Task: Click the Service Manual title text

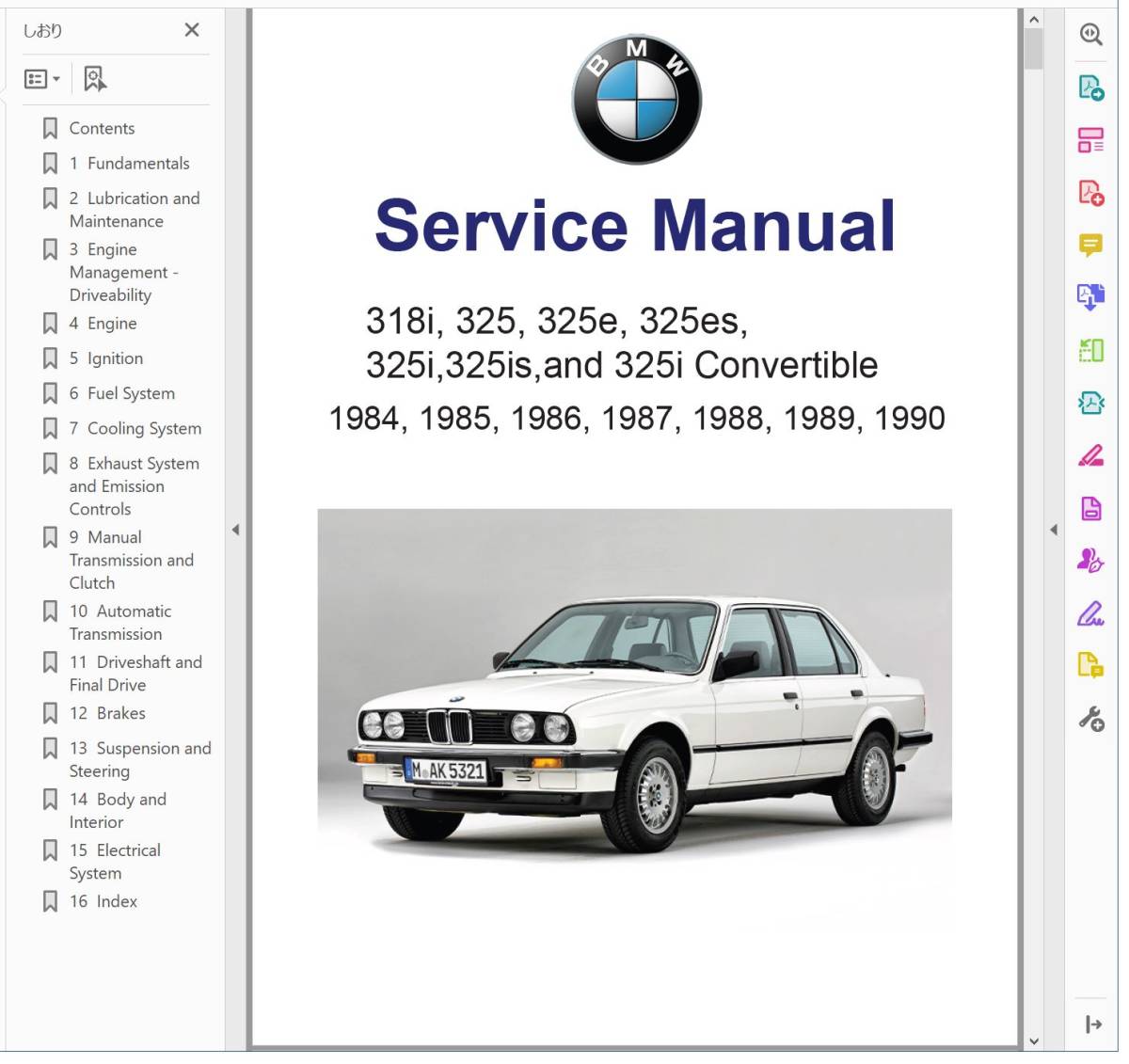Action: tap(635, 226)
